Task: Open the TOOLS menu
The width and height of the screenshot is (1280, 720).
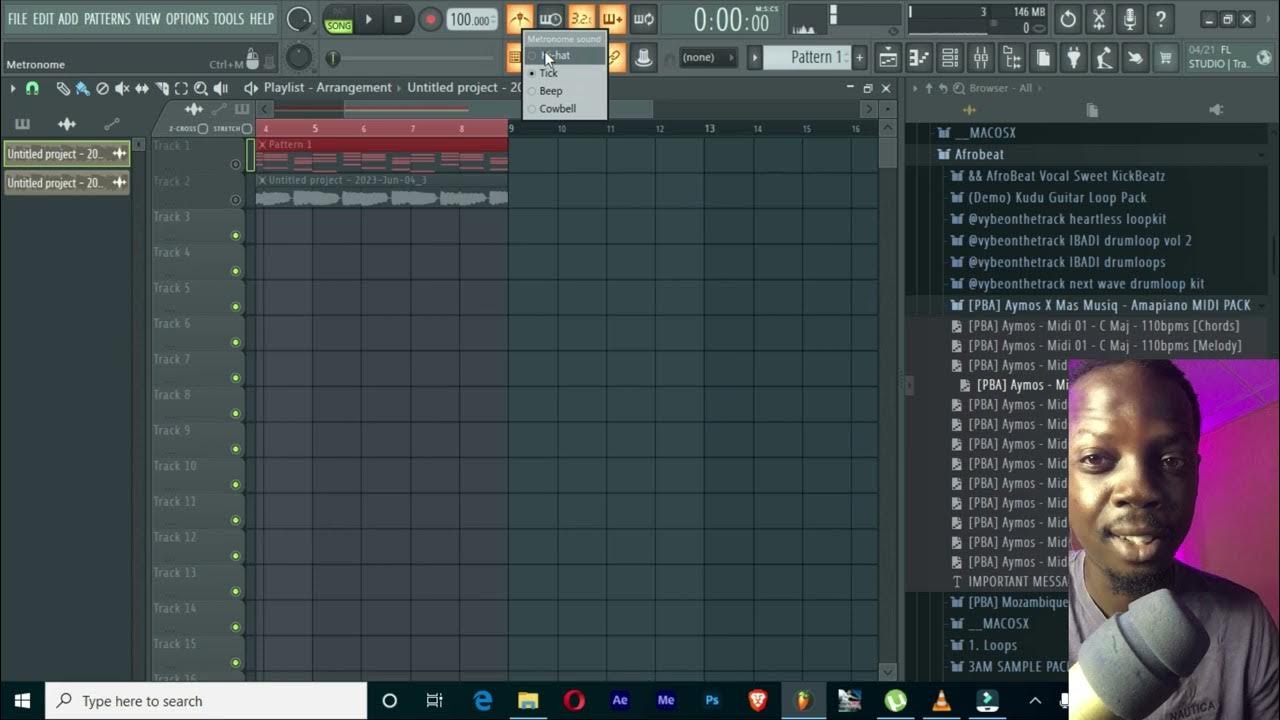Action: [x=228, y=19]
